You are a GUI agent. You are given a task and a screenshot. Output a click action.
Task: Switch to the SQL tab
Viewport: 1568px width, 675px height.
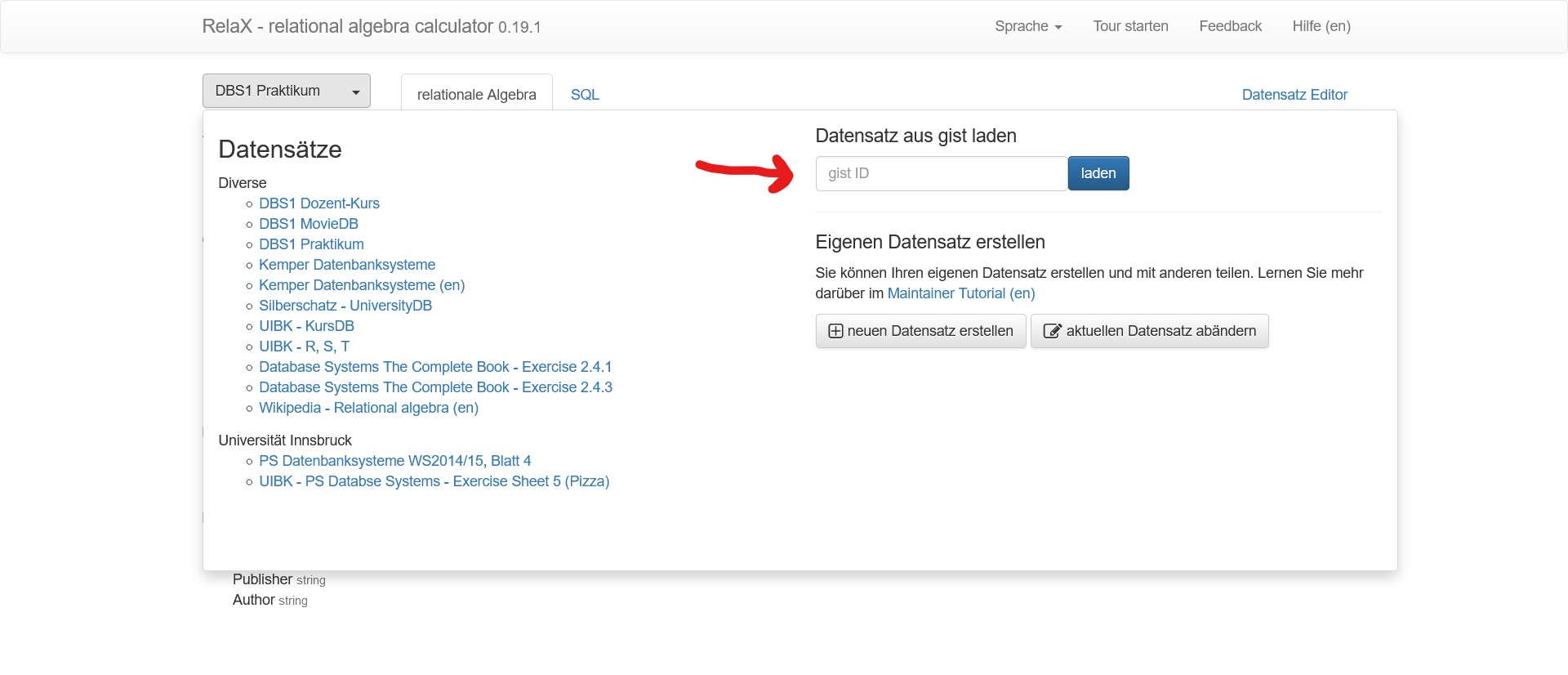tap(585, 95)
